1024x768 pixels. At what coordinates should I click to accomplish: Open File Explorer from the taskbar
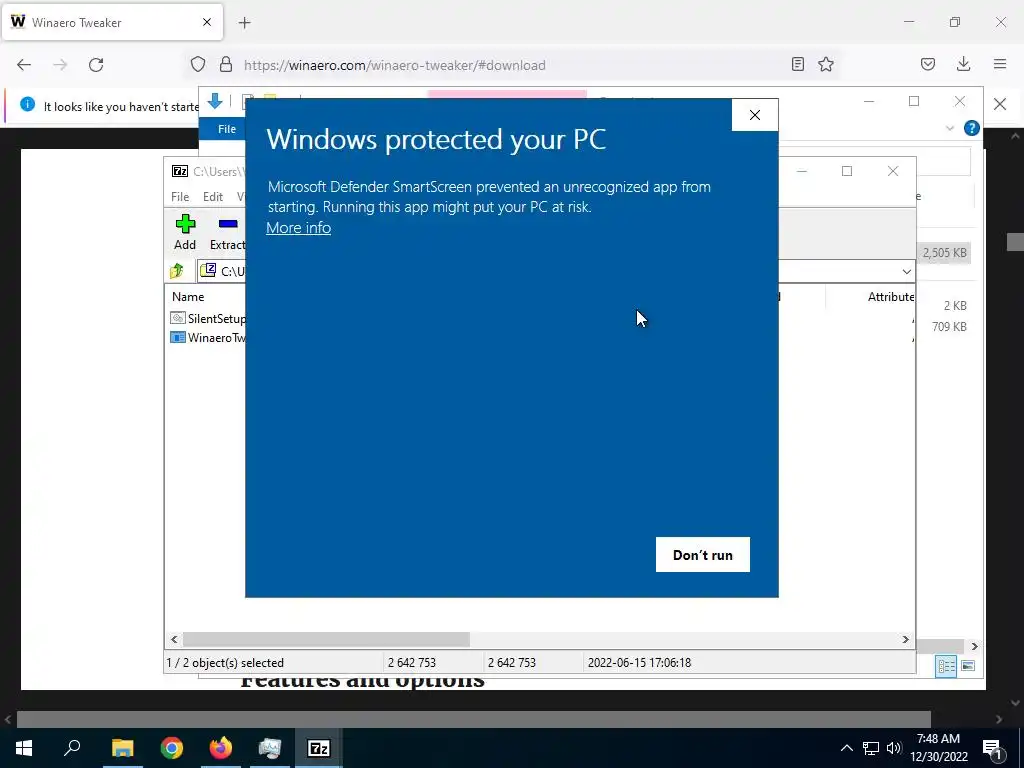tap(122, 748)
